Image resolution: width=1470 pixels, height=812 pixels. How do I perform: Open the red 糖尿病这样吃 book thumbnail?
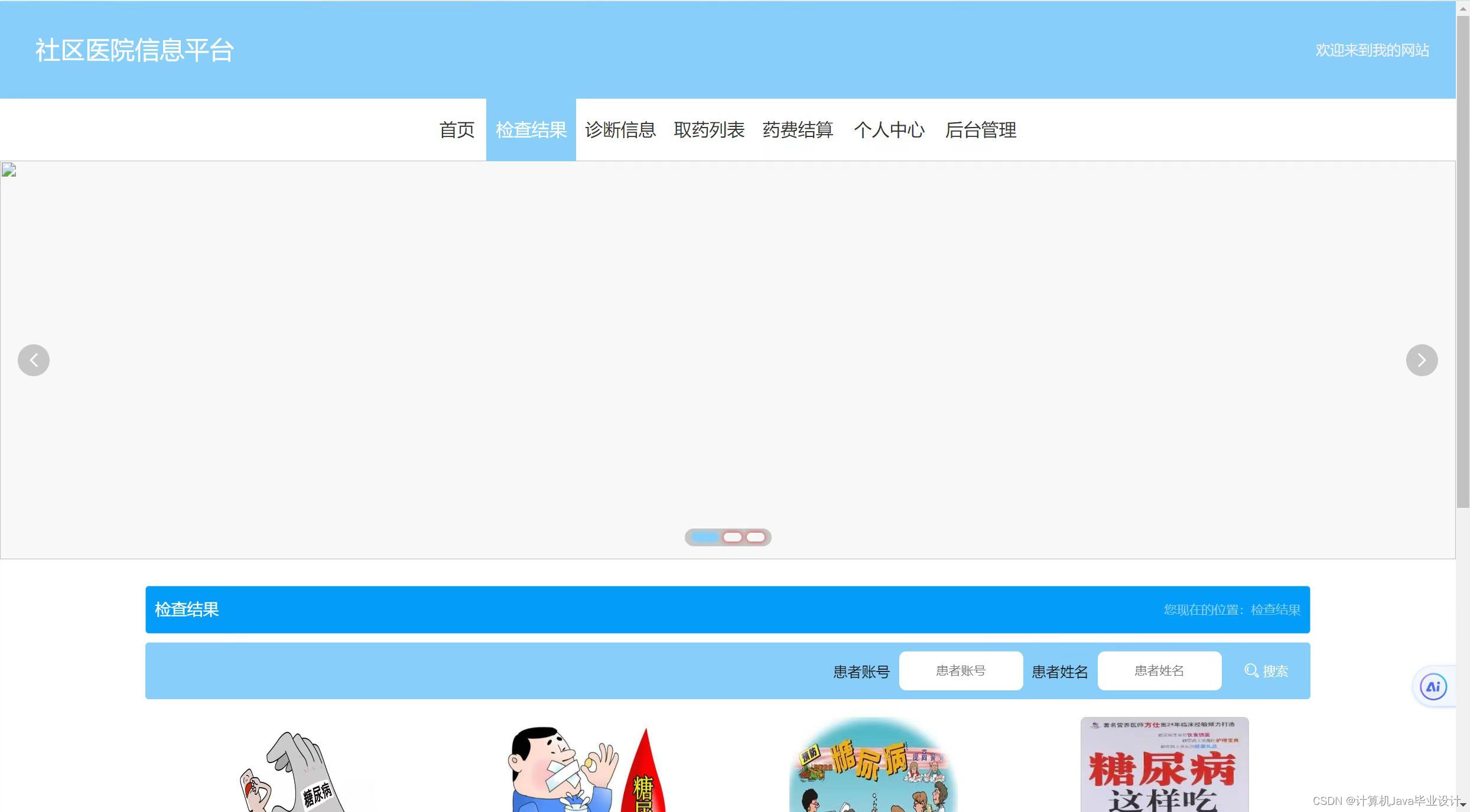(x=1164, y=765)
